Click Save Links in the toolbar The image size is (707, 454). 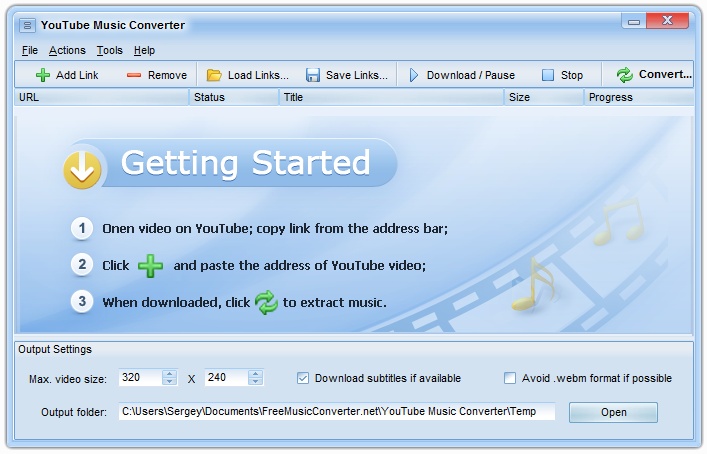click(346, 75)
